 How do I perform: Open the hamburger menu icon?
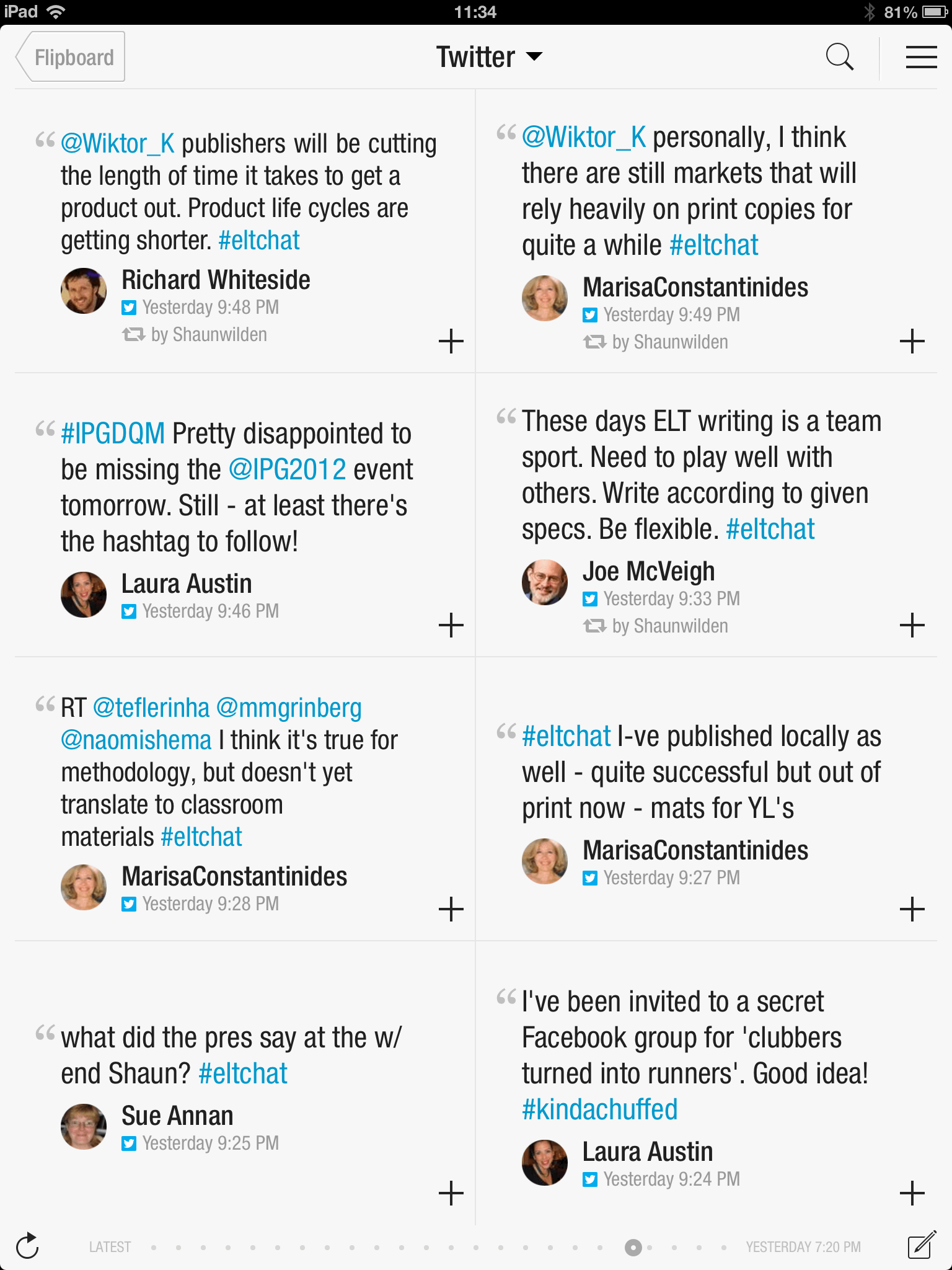pyautogui.click(x=921, y=57)
